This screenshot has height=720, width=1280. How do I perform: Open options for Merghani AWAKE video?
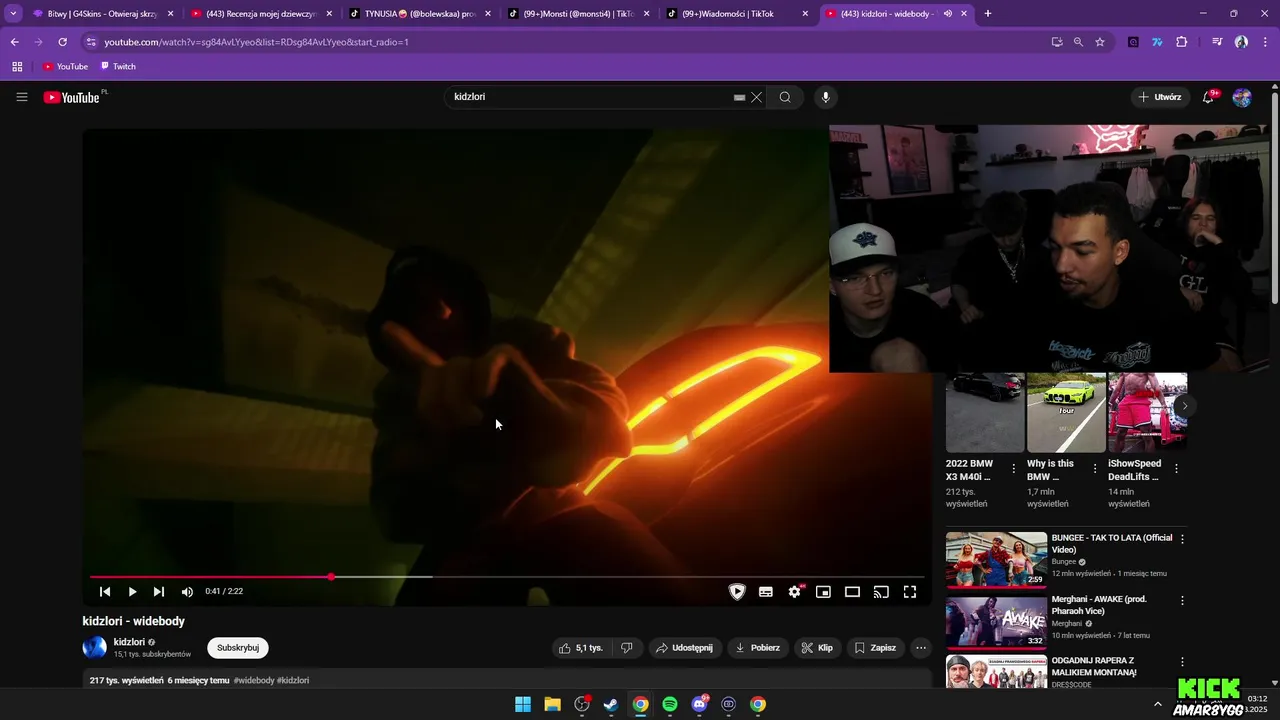coord(1182,601)
